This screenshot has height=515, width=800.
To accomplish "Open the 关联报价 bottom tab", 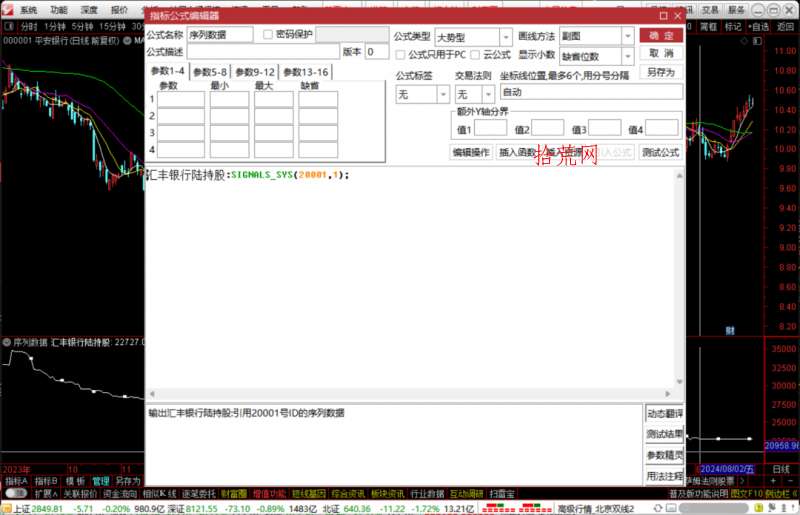I will (x=80, y=494).
